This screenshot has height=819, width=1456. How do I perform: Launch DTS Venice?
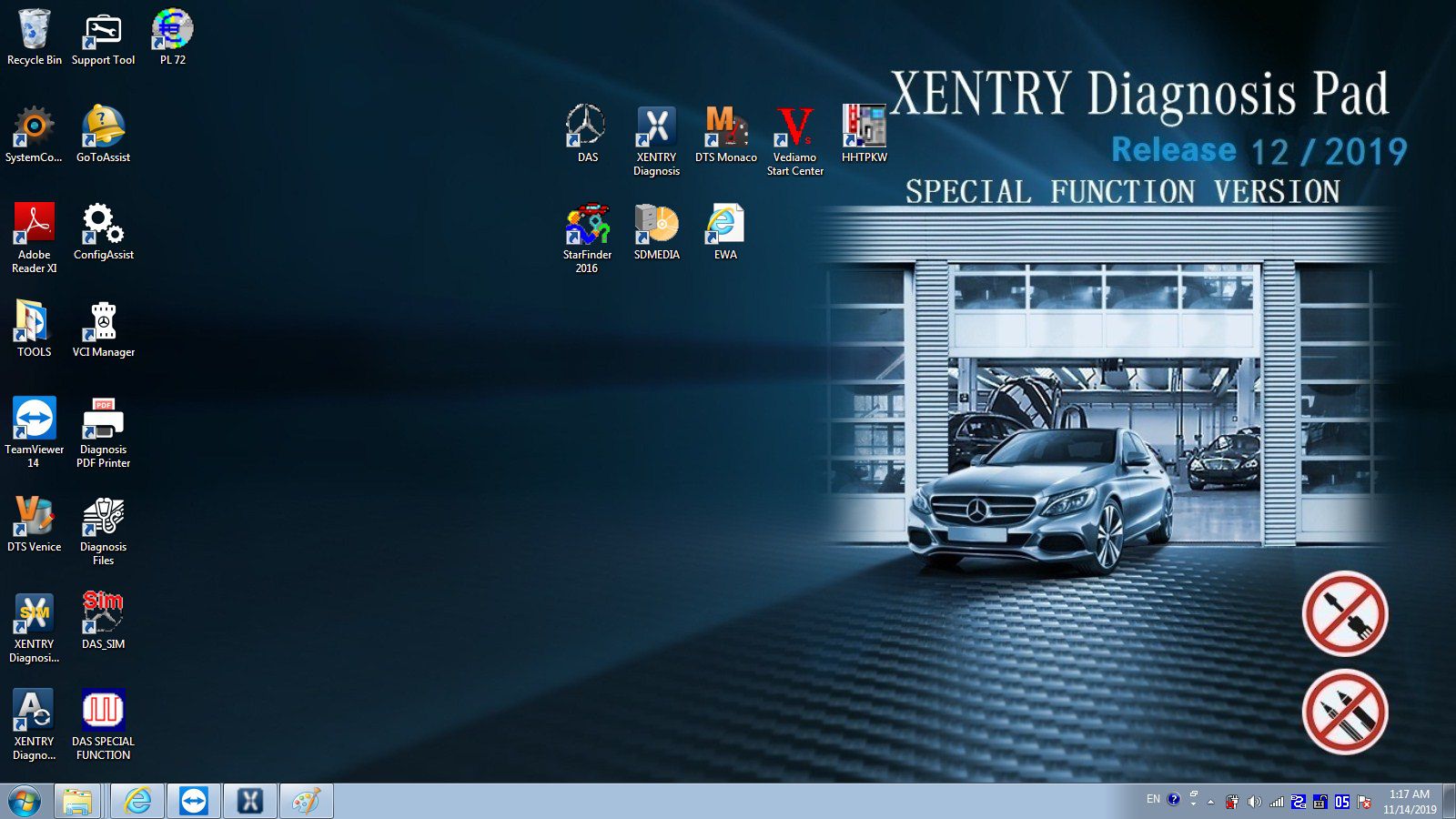(x=34, y=524)
